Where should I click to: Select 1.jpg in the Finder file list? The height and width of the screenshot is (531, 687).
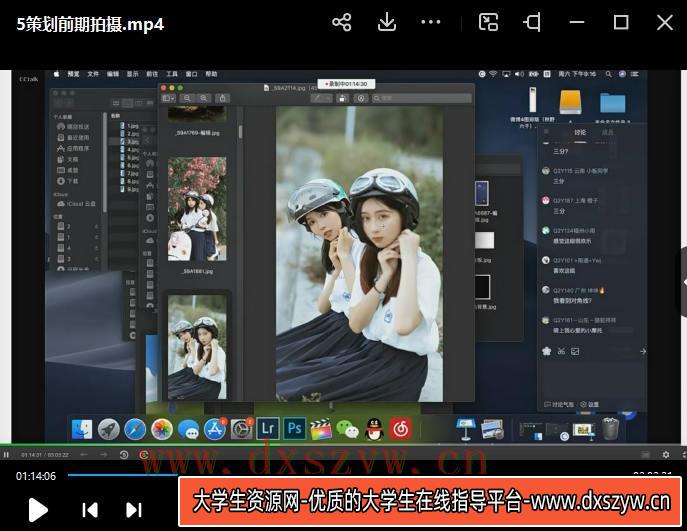point(130,126)
